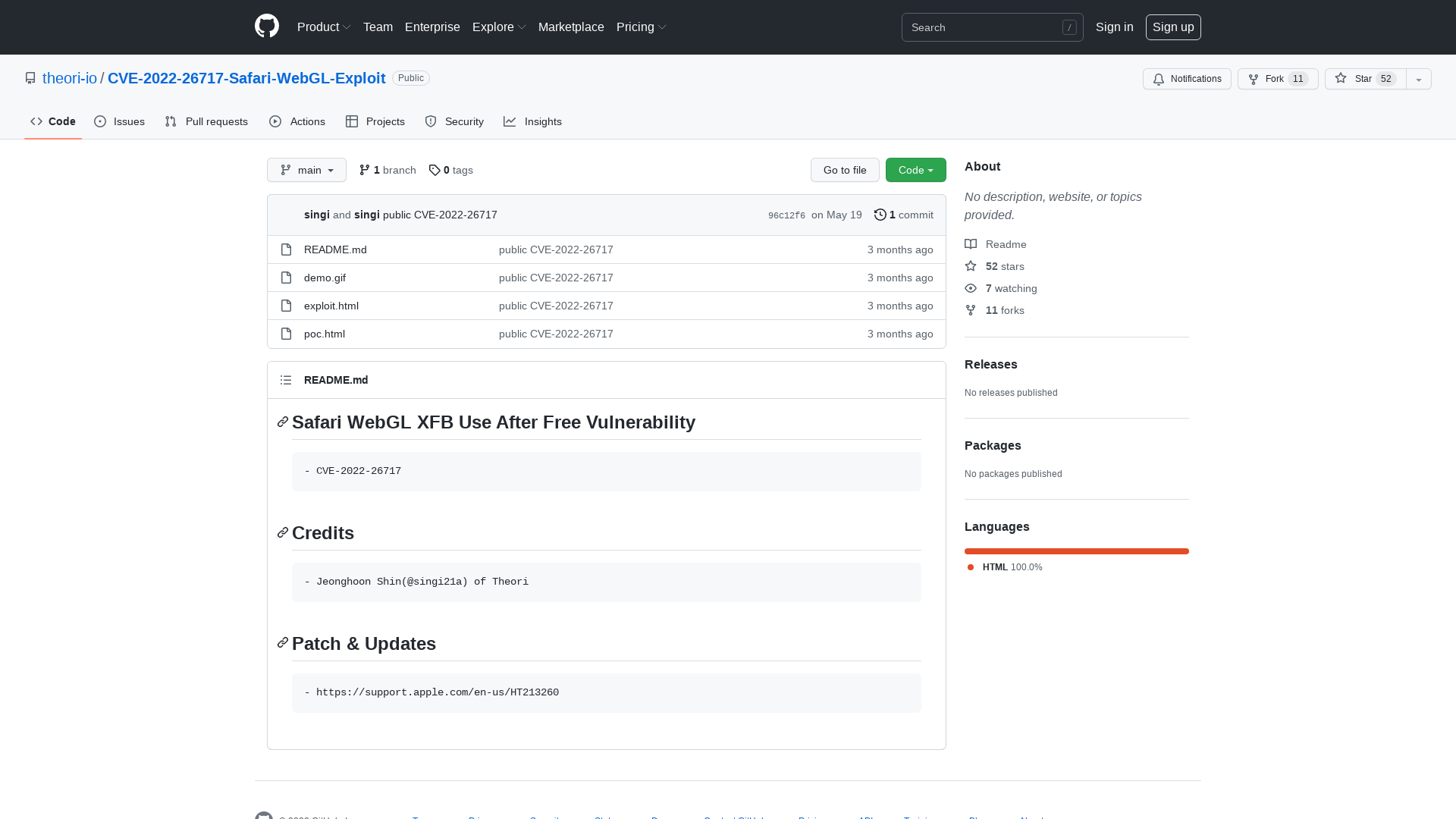Click commit message next to exploit.html

(x=556, y=306)
